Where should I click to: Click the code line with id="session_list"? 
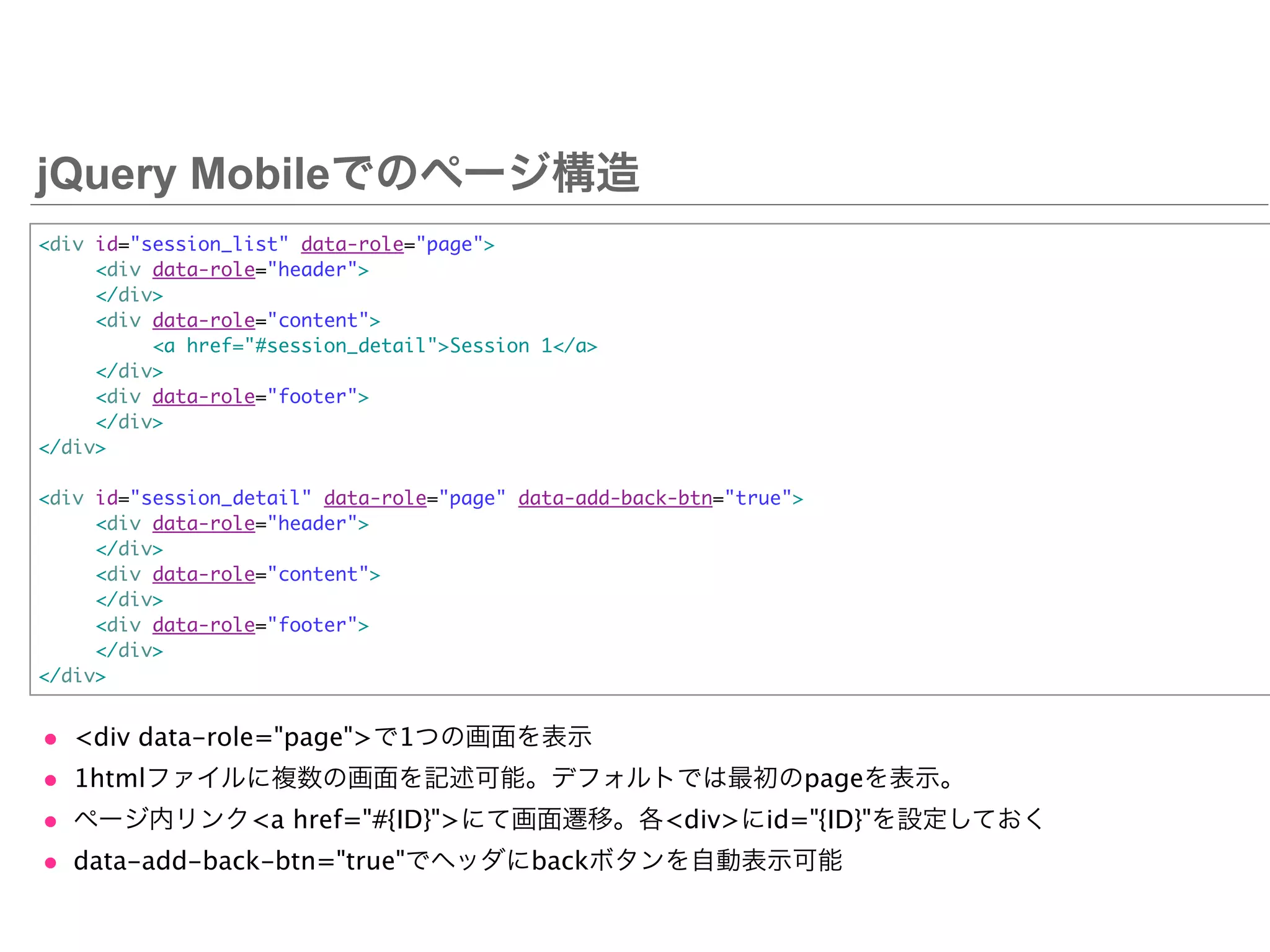267,244
